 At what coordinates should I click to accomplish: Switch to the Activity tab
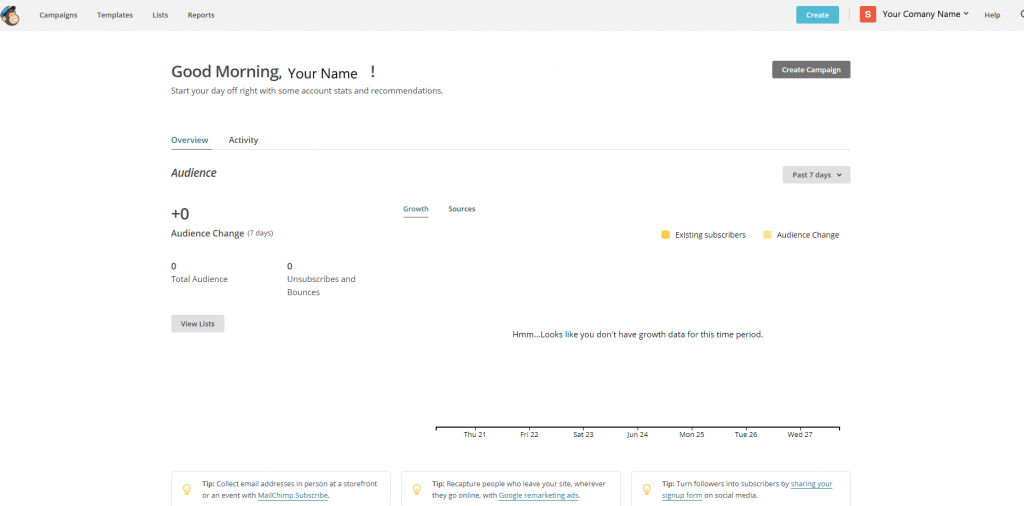click(243, 140)
